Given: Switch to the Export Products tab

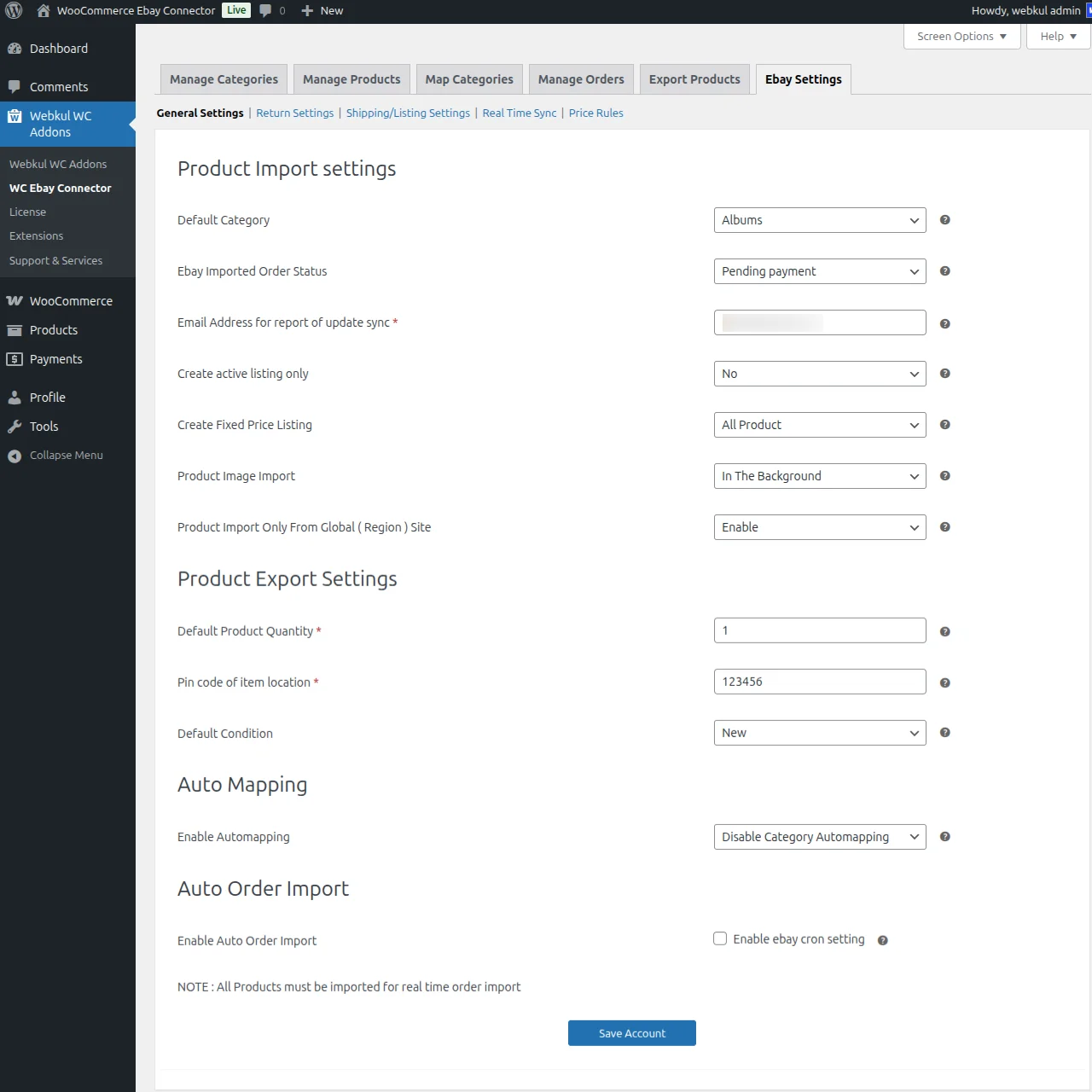Looking at the screenshot, I should coord(694,79).
